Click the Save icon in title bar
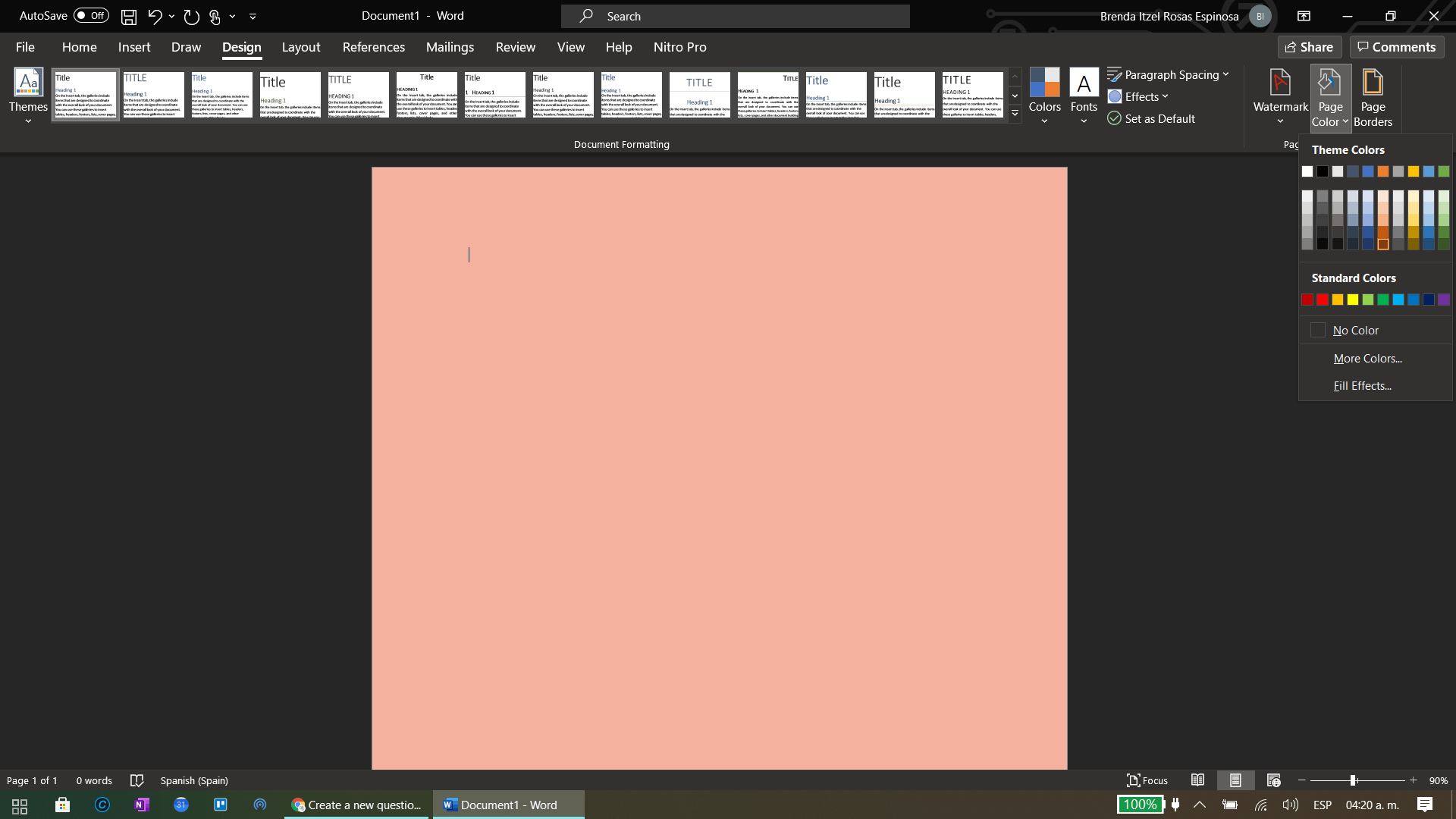 (x=129, y=16)
